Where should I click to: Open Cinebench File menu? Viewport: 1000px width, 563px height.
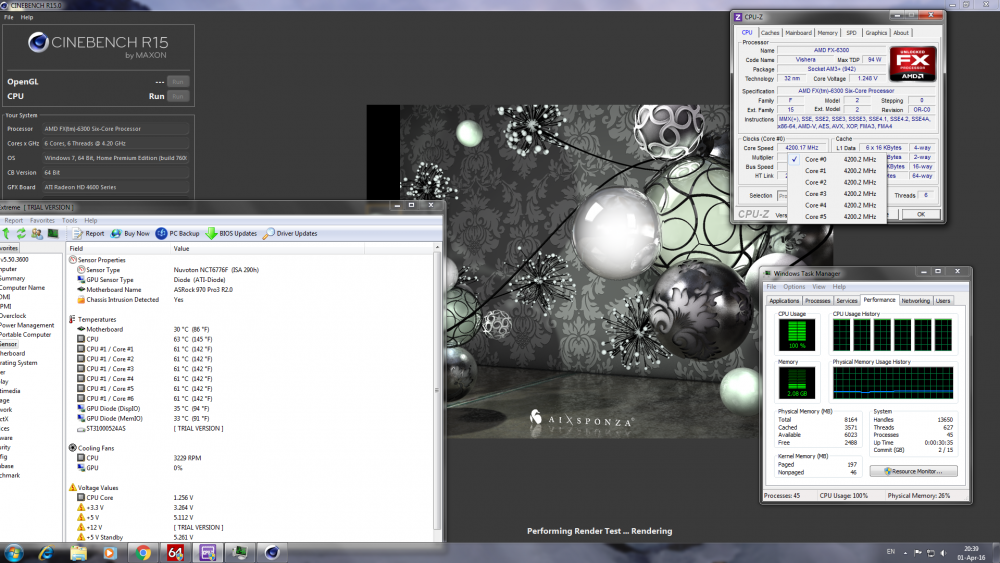[x=8, y=17]
